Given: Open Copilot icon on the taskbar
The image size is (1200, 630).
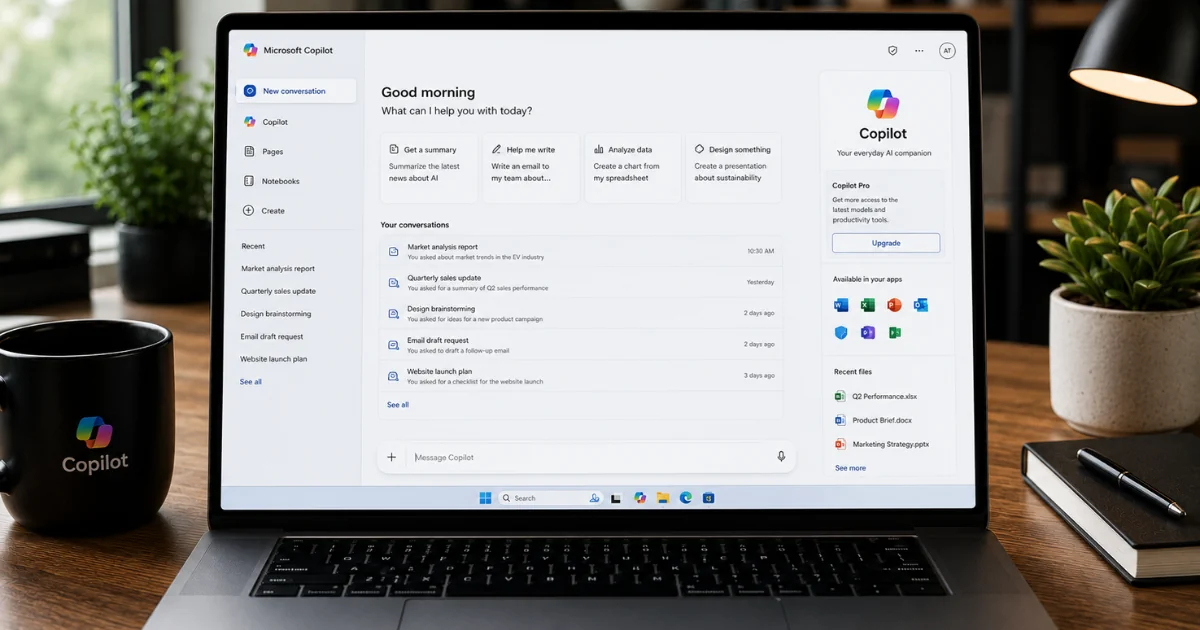Looking at the screenshot, I should pyautogui.click(x=640, y=497).
